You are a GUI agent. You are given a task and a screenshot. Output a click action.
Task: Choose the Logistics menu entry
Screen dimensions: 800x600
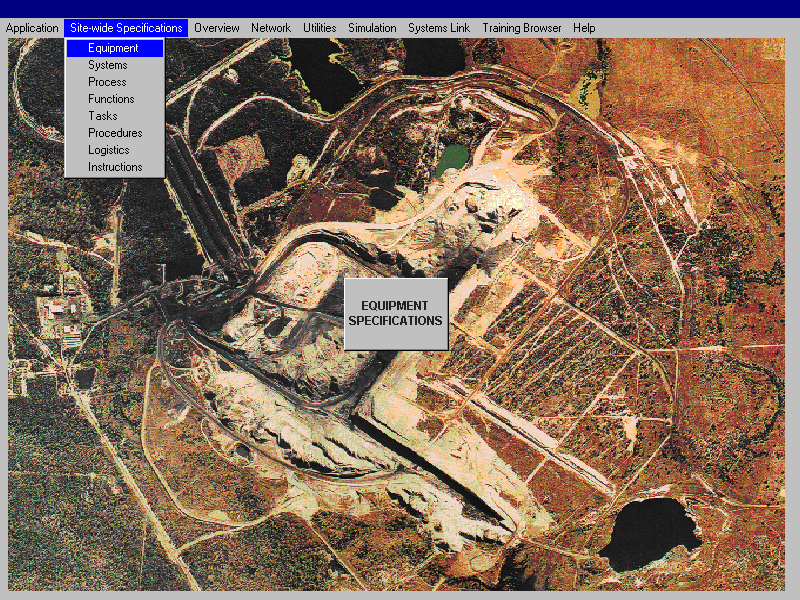(115, 150)
